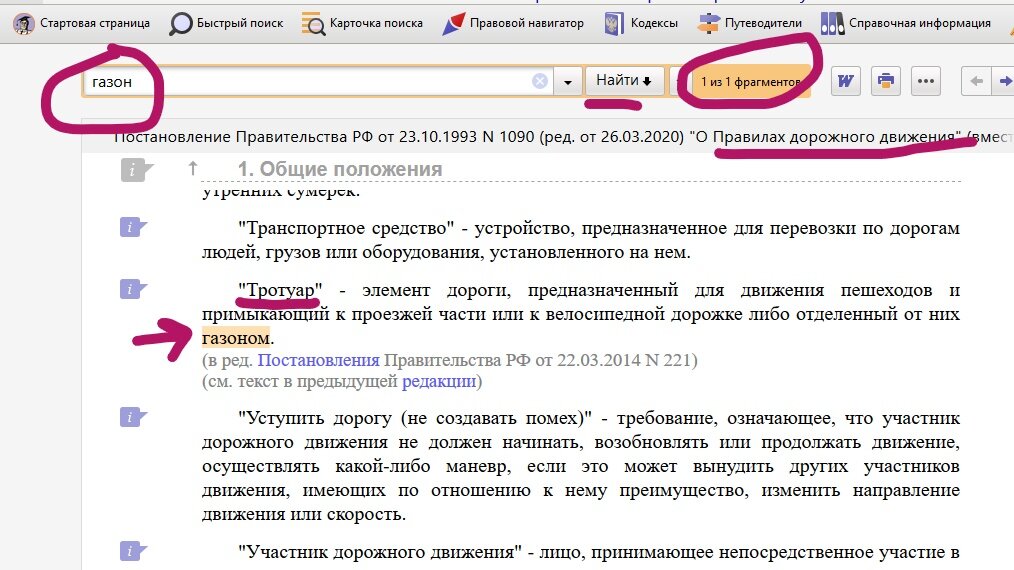Click the info icon beside Уступить дорогу paragraph

click(x=133, y=417)
